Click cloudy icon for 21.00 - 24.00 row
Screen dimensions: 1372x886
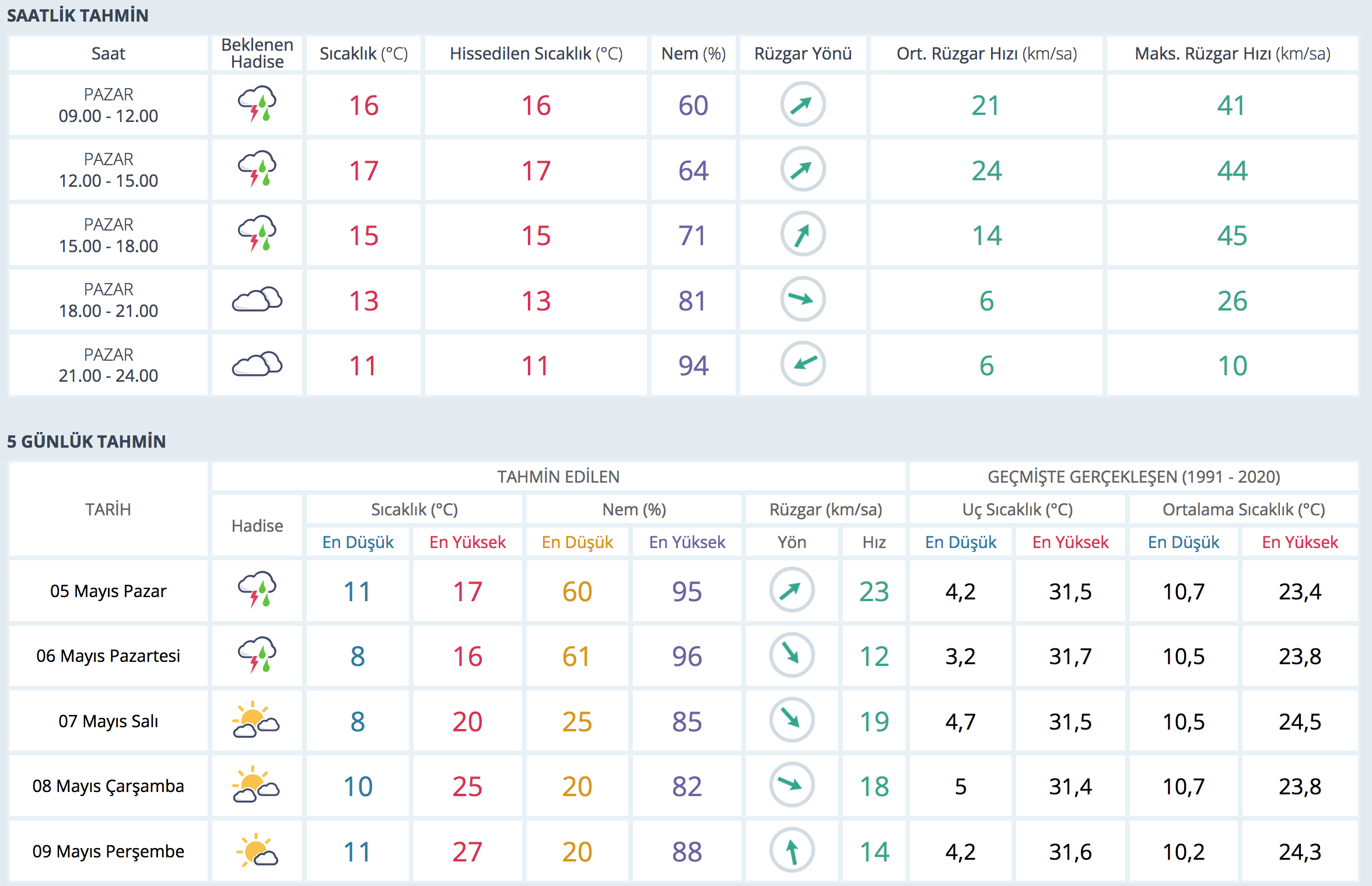257,365
